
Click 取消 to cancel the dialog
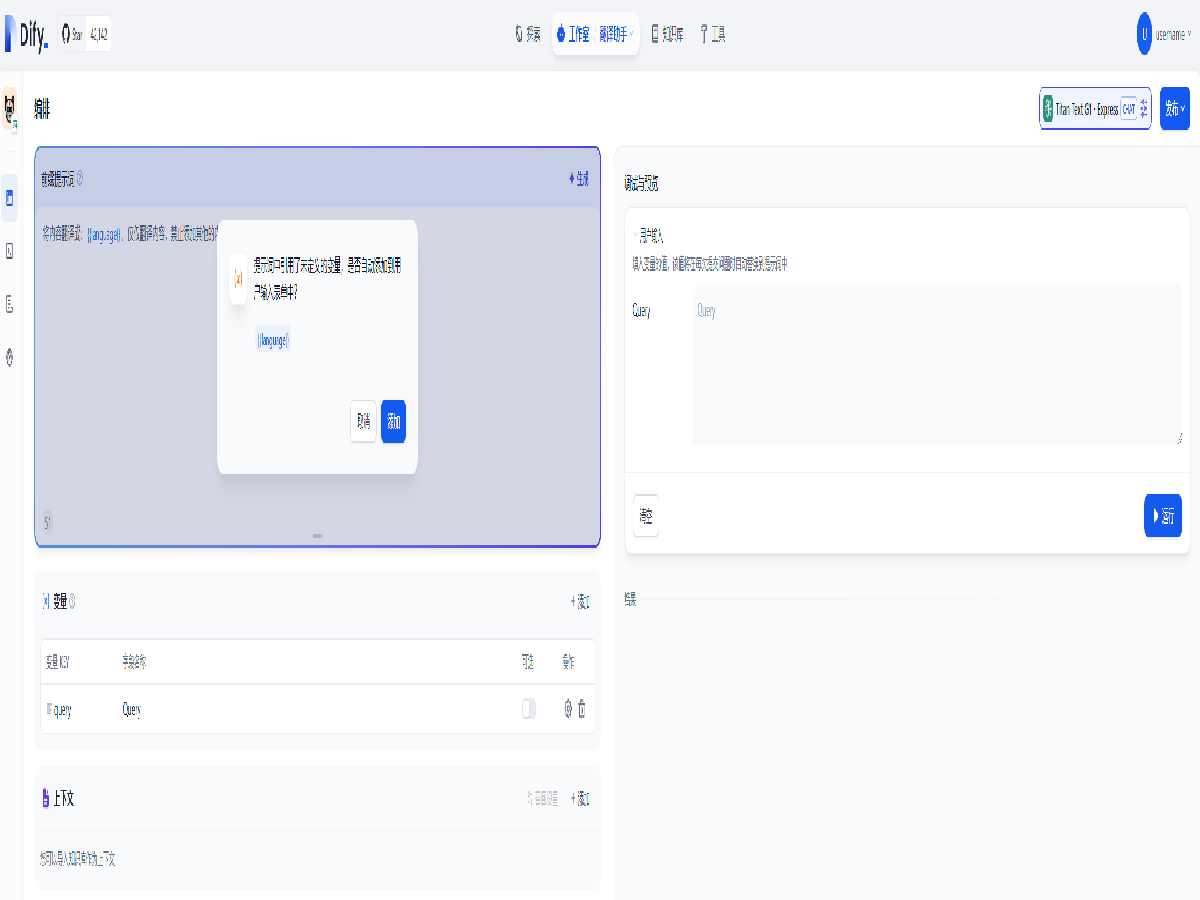pos(363,422)
